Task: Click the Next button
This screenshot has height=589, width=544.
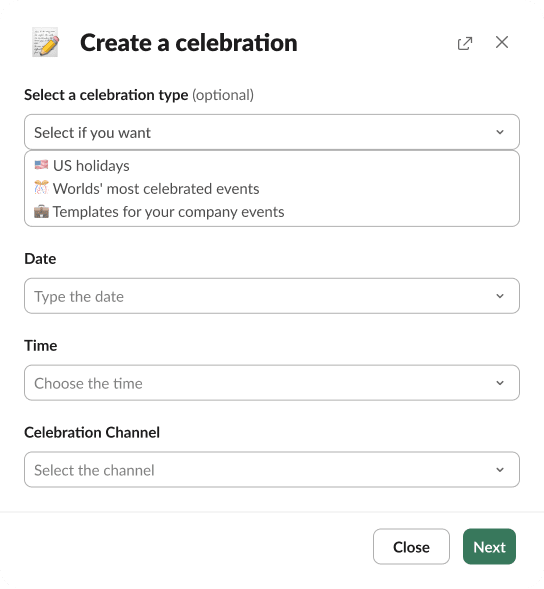Action: pyautogui.click(x=489, y=547)
